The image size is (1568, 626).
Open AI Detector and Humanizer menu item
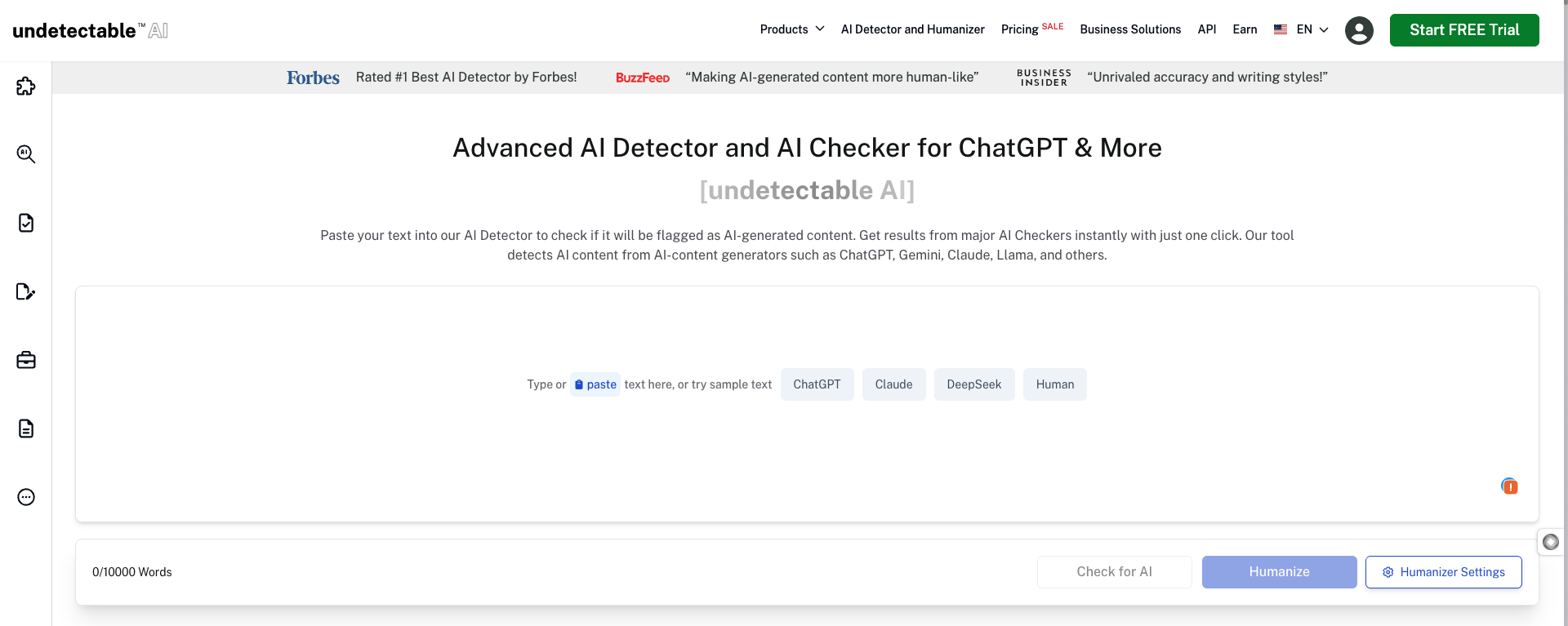tap(913, 29)
